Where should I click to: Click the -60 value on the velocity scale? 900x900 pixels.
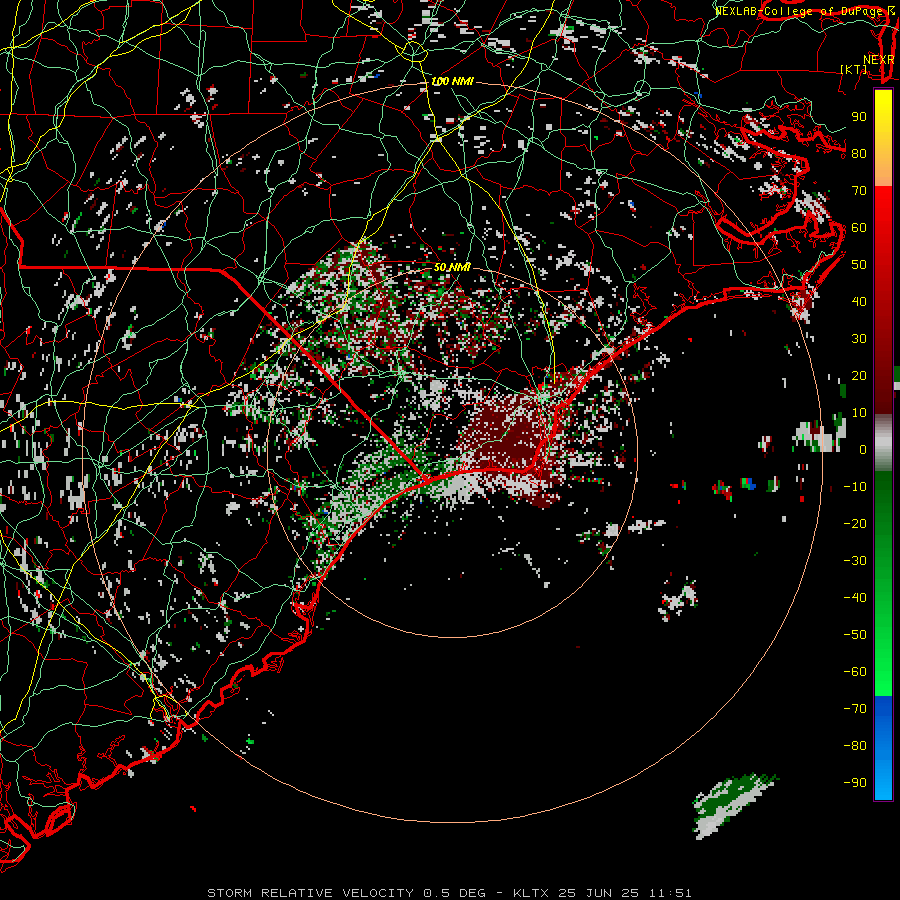pyautogui.click(x=855, y=672)
